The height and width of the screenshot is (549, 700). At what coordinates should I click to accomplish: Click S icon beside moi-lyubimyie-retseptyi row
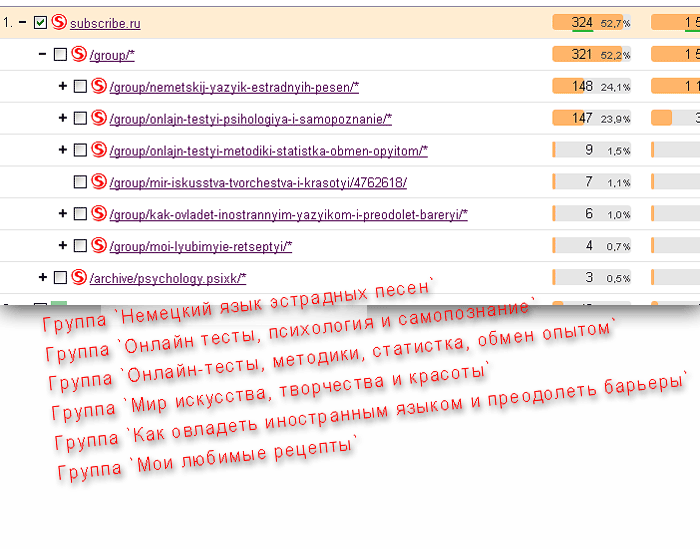[x=99, y=245]
